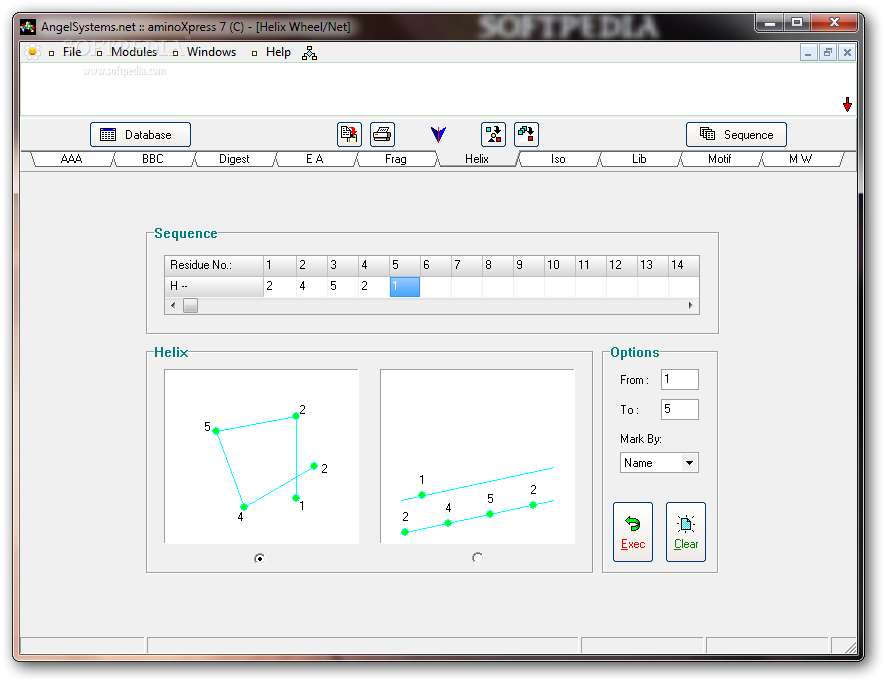
Task: Open the Sequence button
Action: (x=736, y=134)
